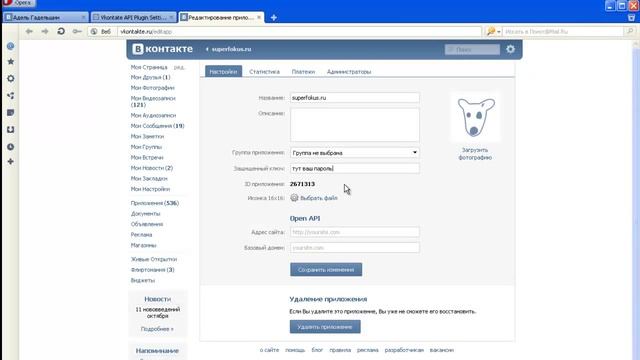
Task: Open the Статистика tab
Action: pos(264,71)
